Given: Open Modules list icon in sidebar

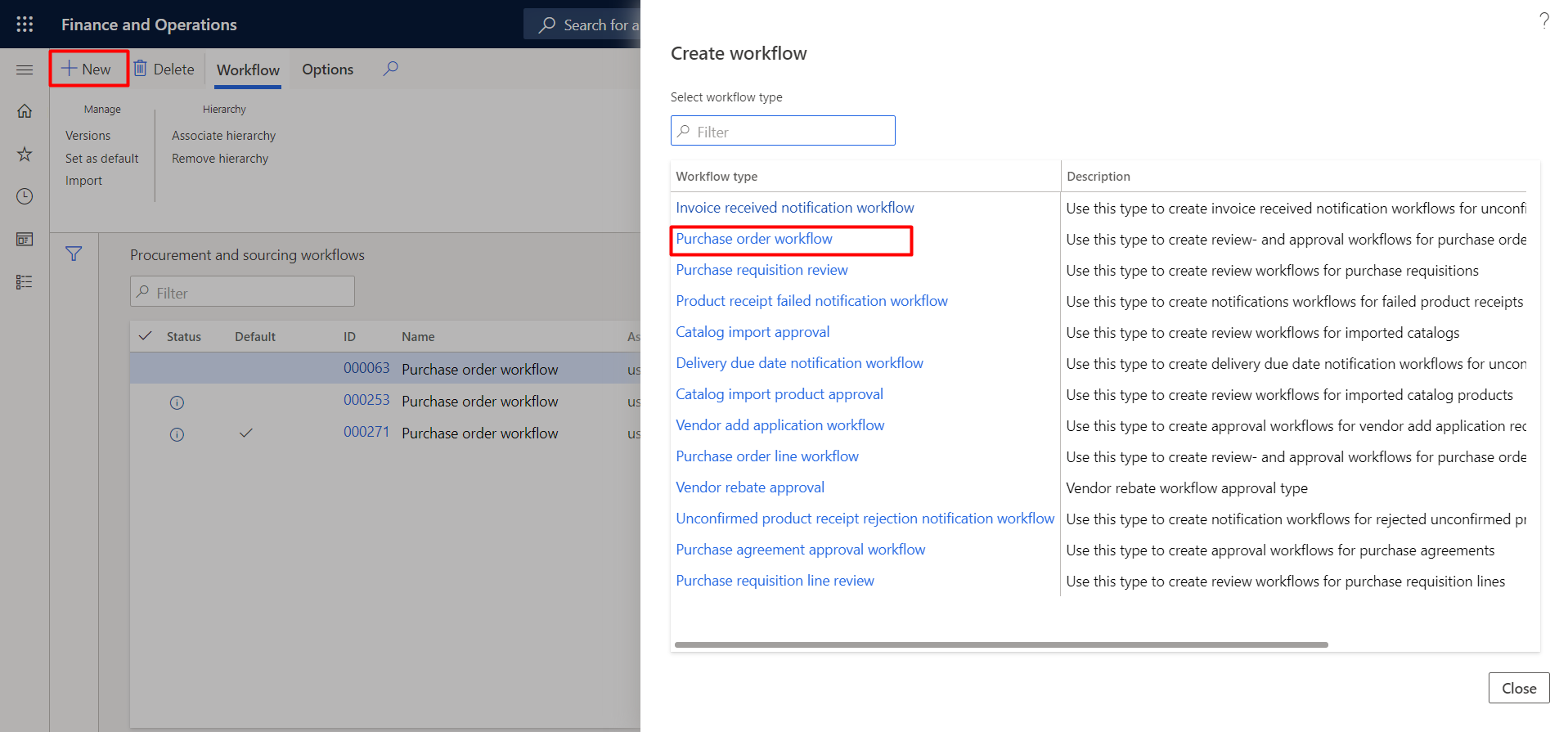Looking at the screenshot, I should point(25,281).
